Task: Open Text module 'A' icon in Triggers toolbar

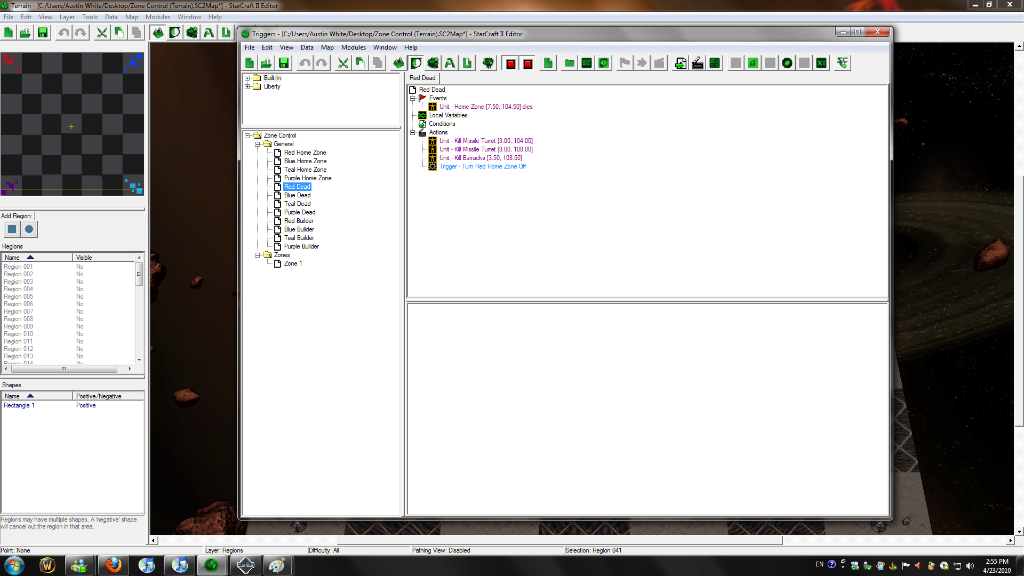Action: [x=449, y=63]
